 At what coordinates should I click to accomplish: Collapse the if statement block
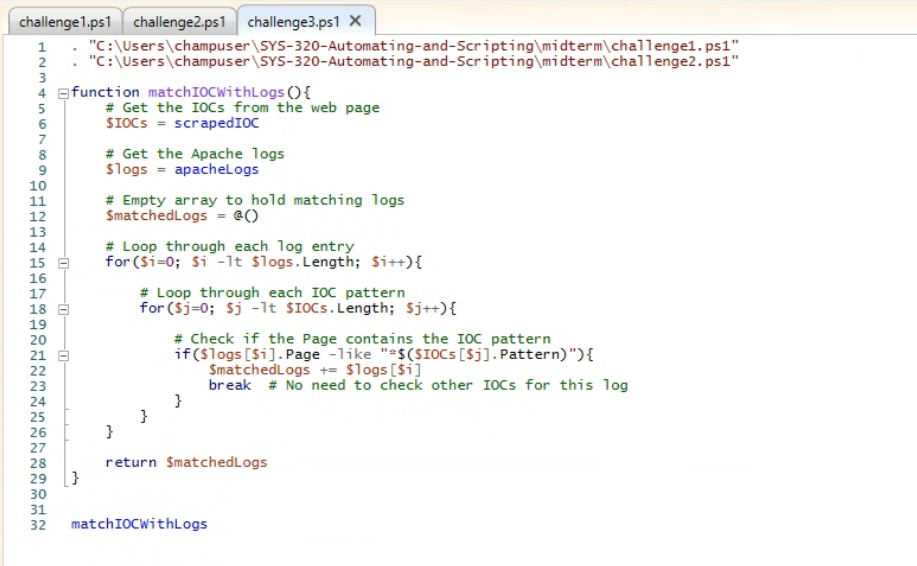(64, 355)
